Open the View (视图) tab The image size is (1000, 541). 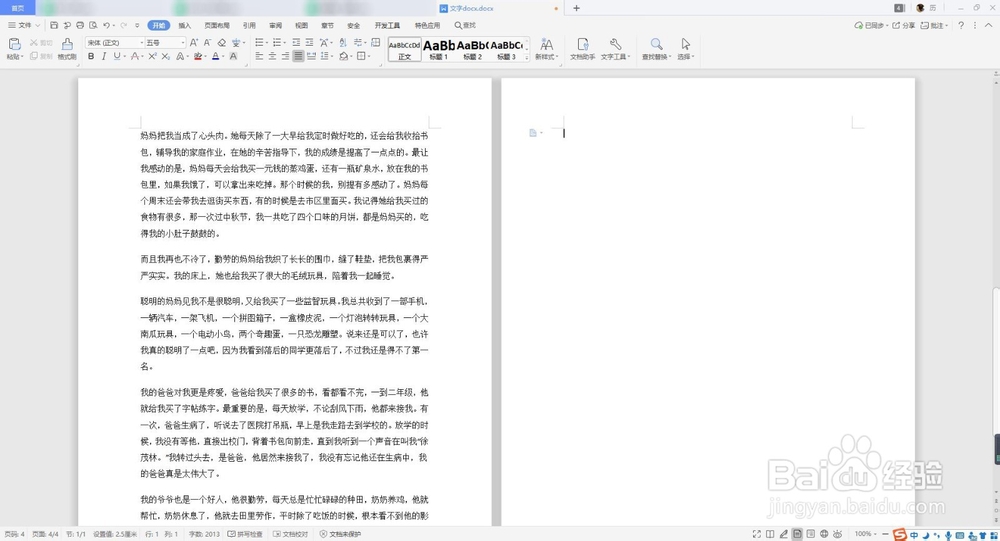pyautogui.click(x=301, y=26)
